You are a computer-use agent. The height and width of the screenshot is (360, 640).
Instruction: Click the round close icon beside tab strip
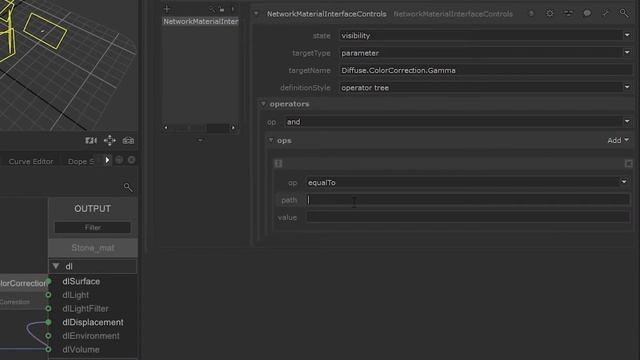point(131,160)
